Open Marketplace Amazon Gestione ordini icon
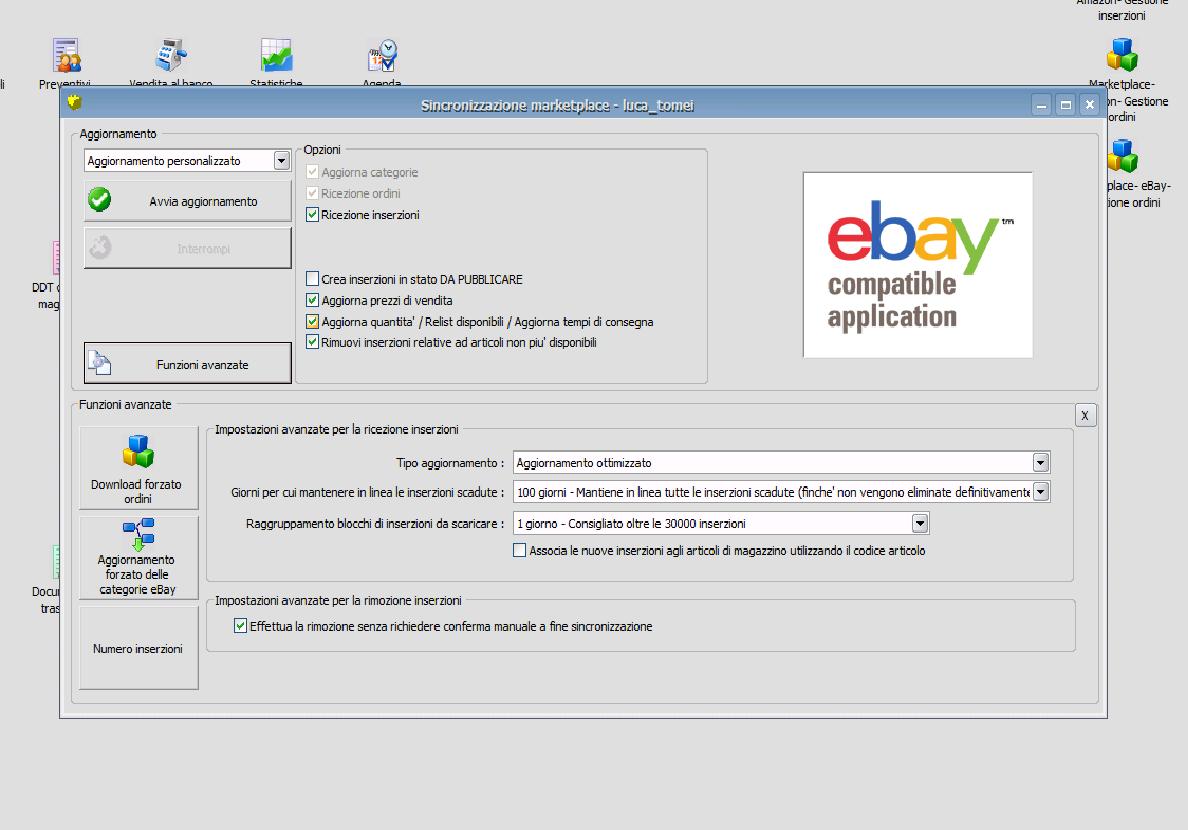This screenshot has height=830, width=1188. [1122, 55]
